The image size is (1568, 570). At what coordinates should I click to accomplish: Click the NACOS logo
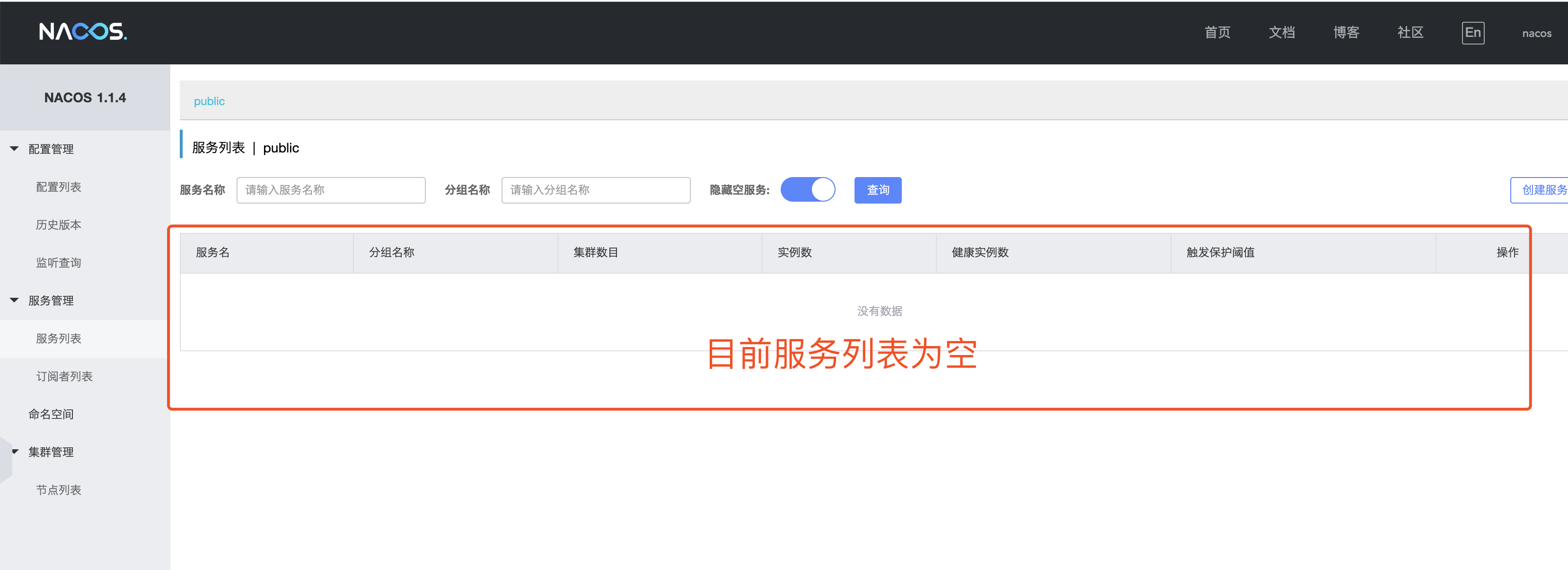82,32
